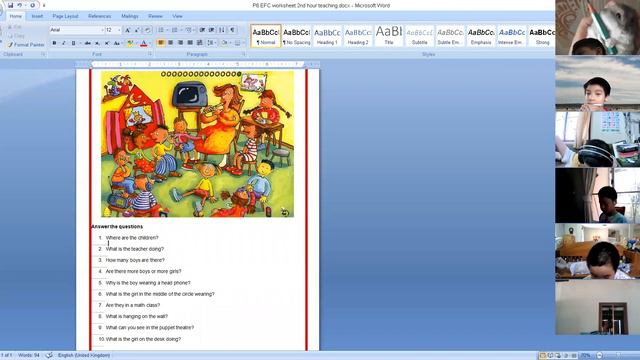Viewport: 640px width, 360px height.
Task: Open the Clipboard dialog launcher
Action: click(43, 54)
